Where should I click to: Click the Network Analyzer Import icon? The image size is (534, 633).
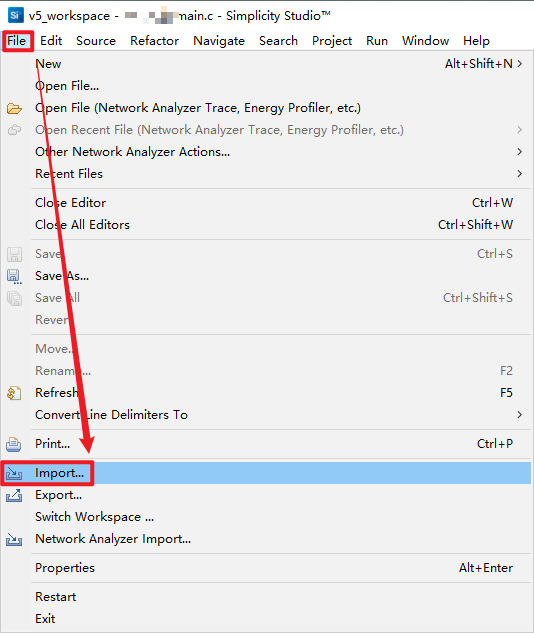tap(14, 539)
